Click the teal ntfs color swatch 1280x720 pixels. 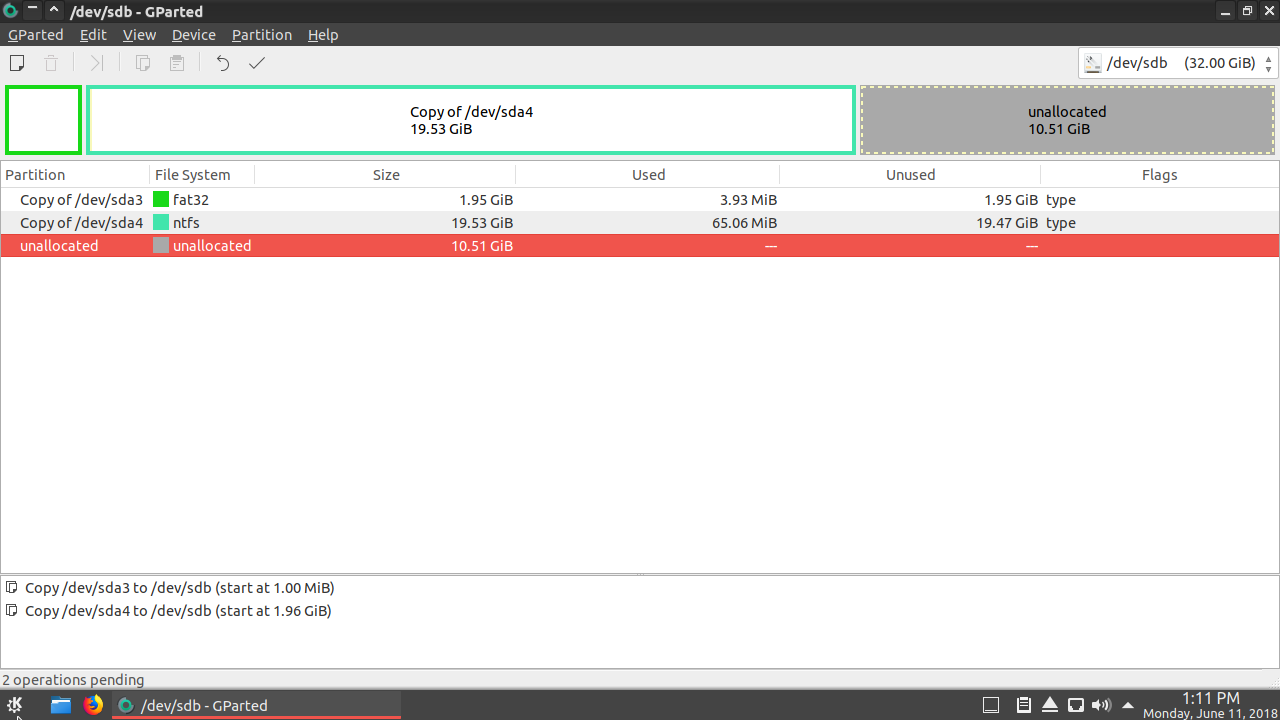(161, 223)
